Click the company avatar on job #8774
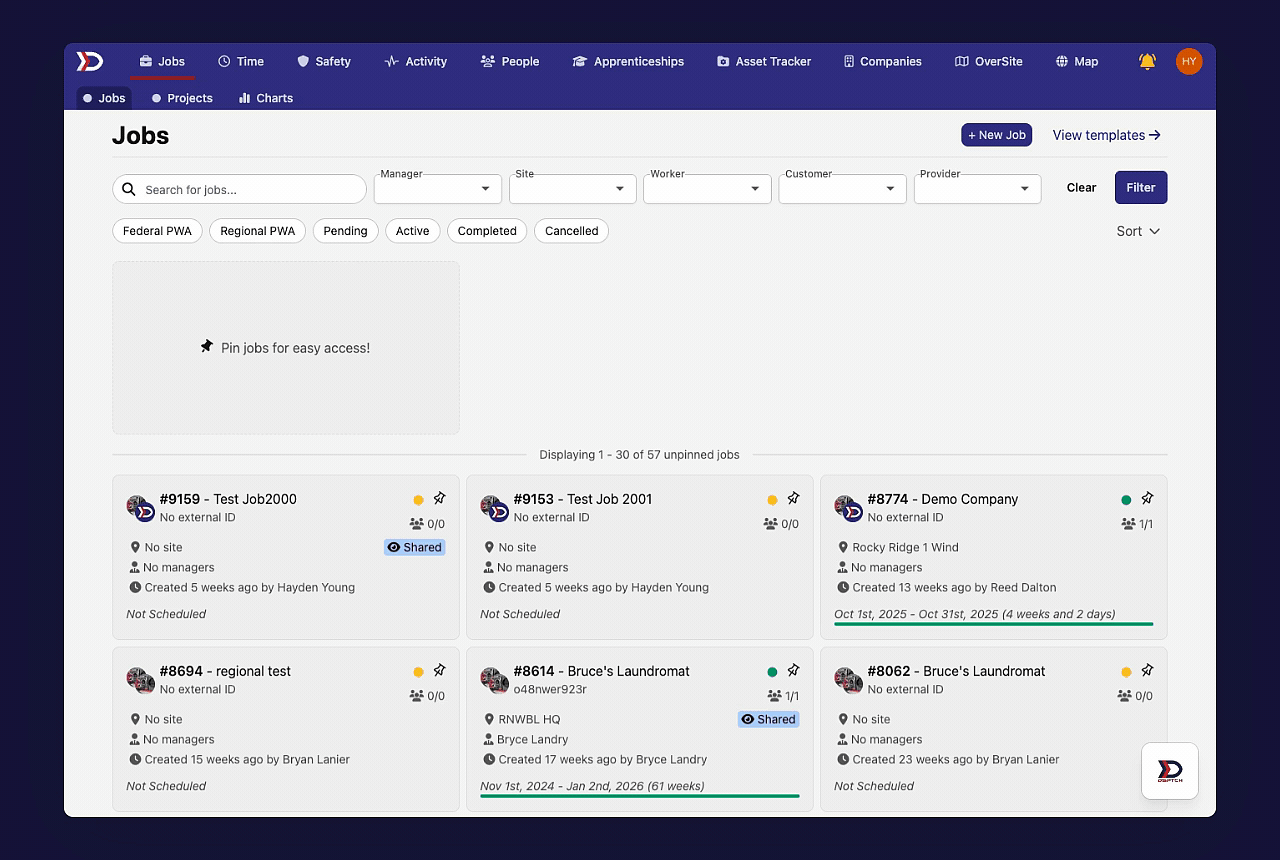The height and width of the screenshot is (860, 1280). pos(849,508)
